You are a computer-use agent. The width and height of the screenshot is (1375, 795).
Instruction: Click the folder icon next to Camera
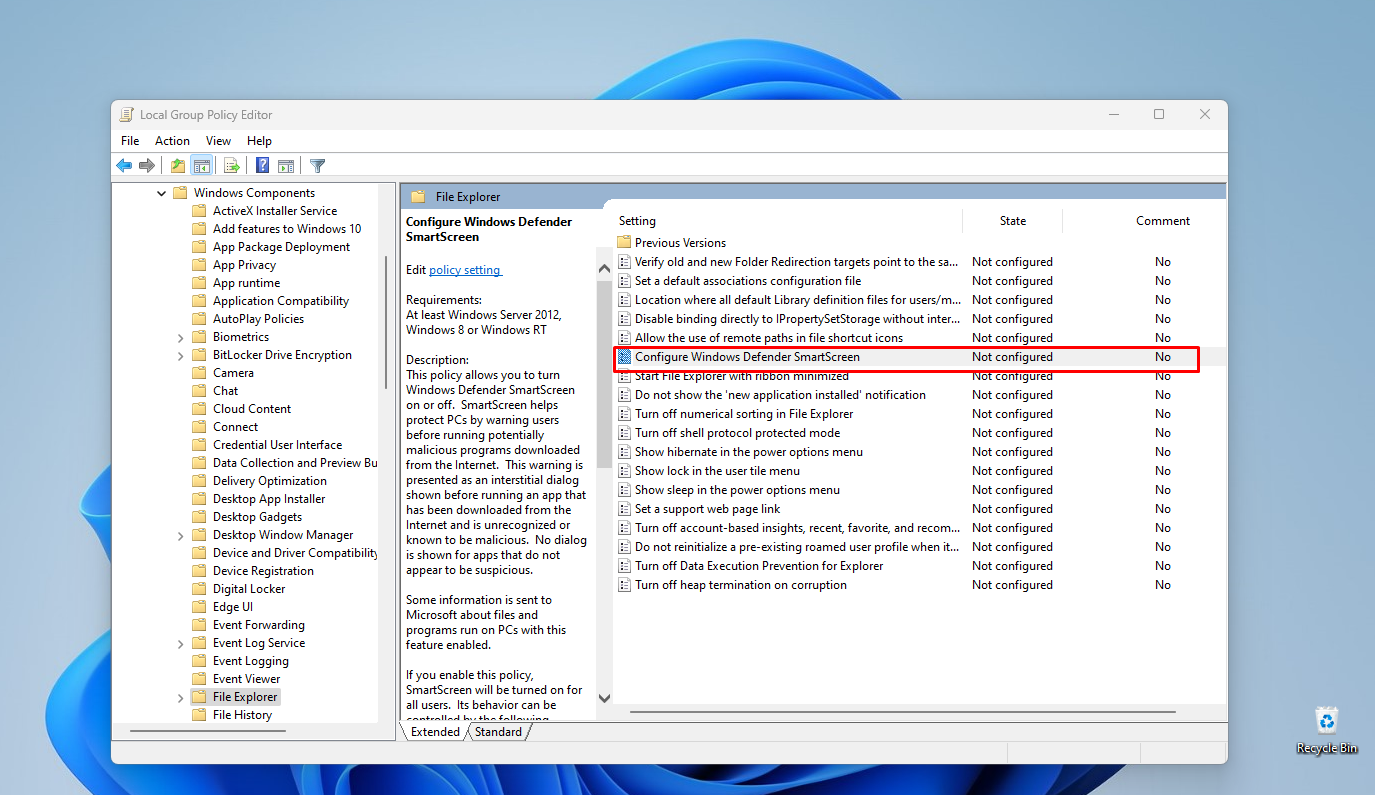pos(199,373)
